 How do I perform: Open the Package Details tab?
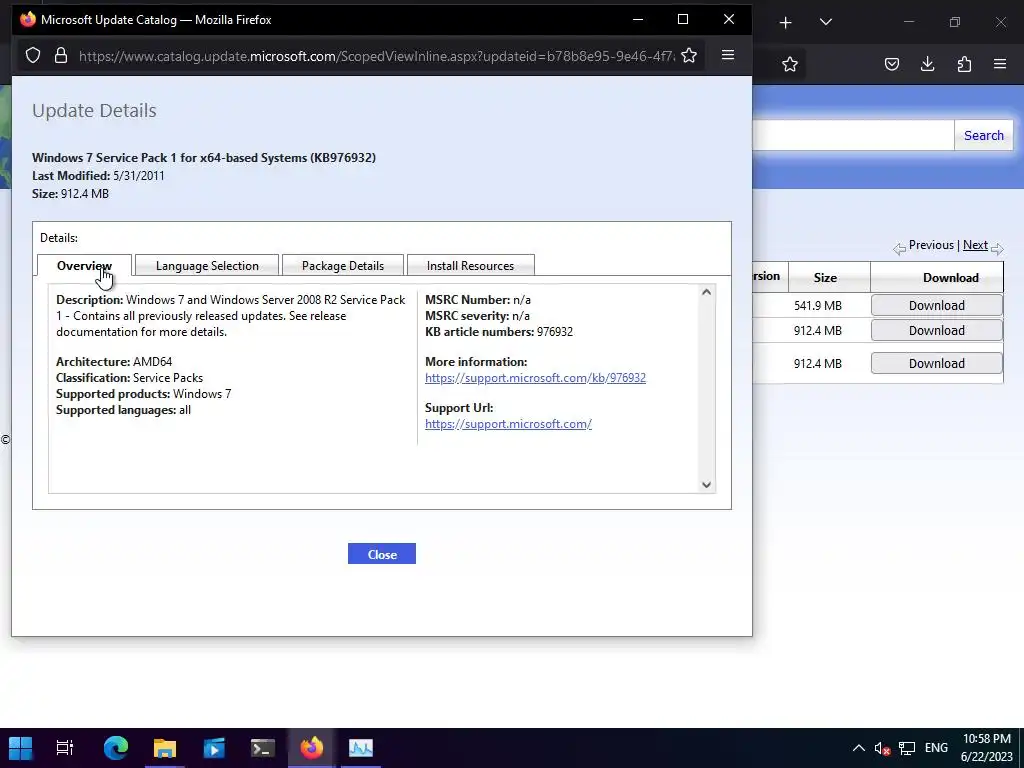pyautogui.click(x=343, y=266)
